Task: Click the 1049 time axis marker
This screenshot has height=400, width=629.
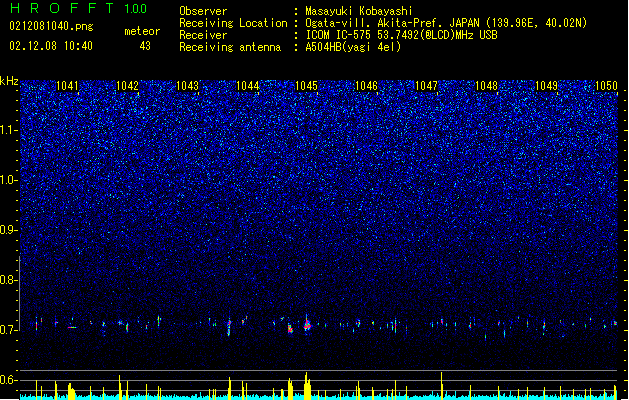Action: point(546,86)
